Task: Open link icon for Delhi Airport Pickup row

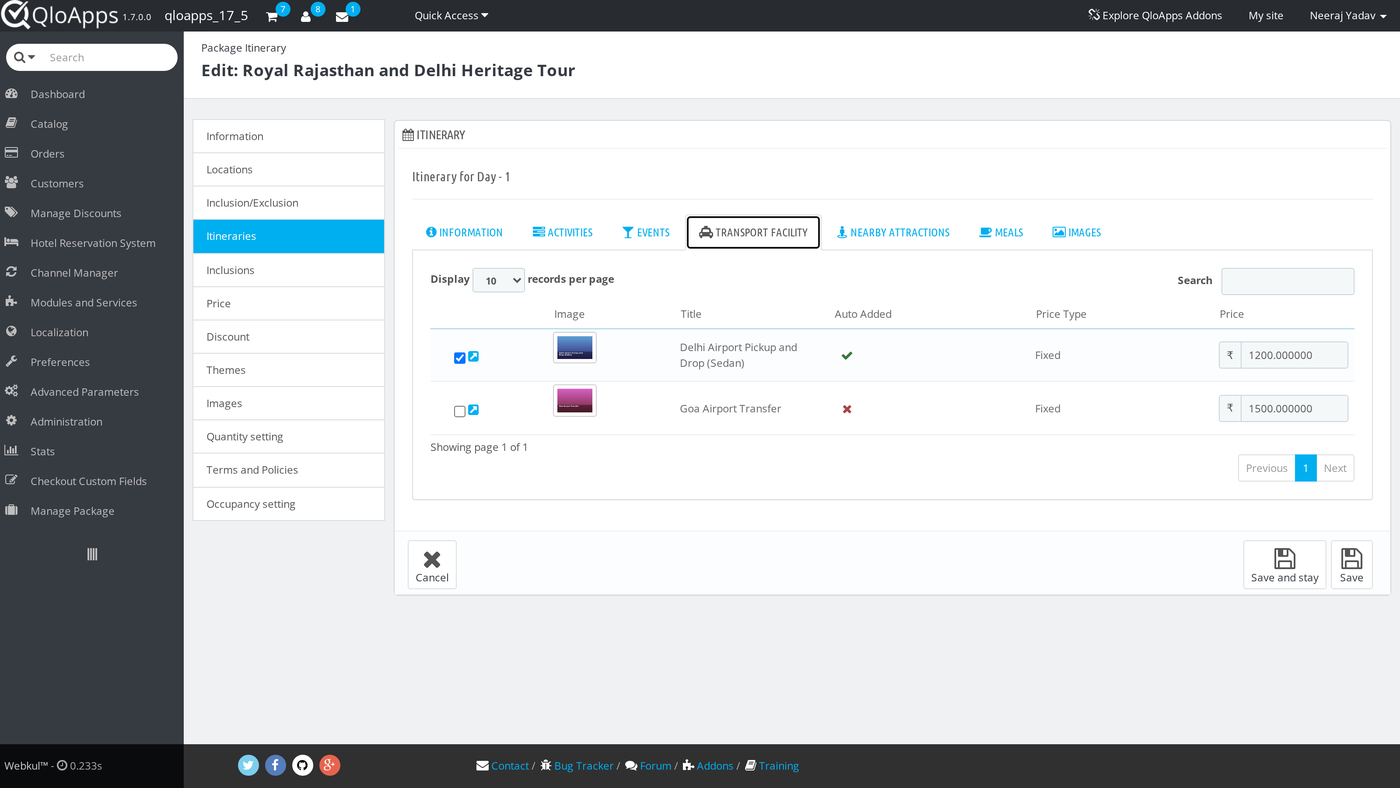Action: point(474,356)
